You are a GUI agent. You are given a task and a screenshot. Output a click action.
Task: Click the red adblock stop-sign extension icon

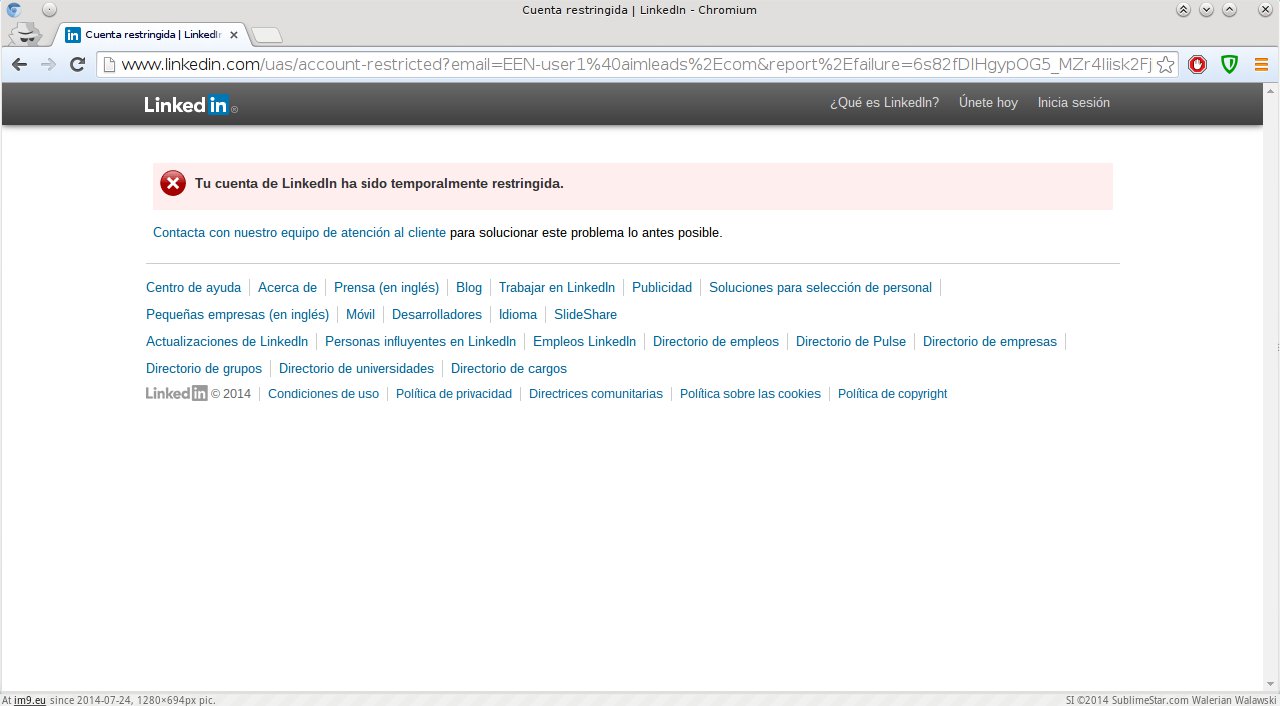coord(1197,65)
